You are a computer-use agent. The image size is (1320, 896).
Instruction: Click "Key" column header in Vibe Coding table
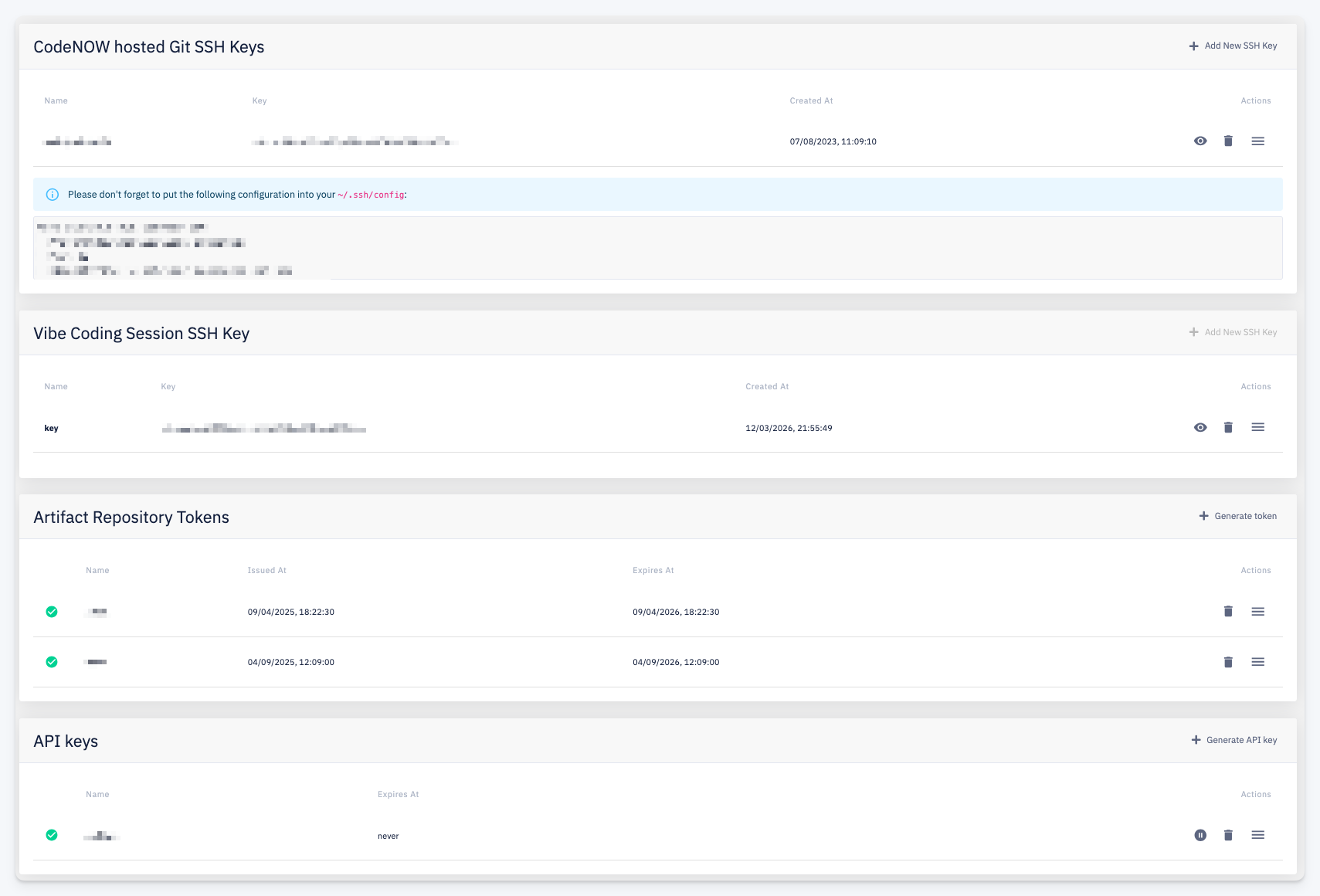coord(168,386)
